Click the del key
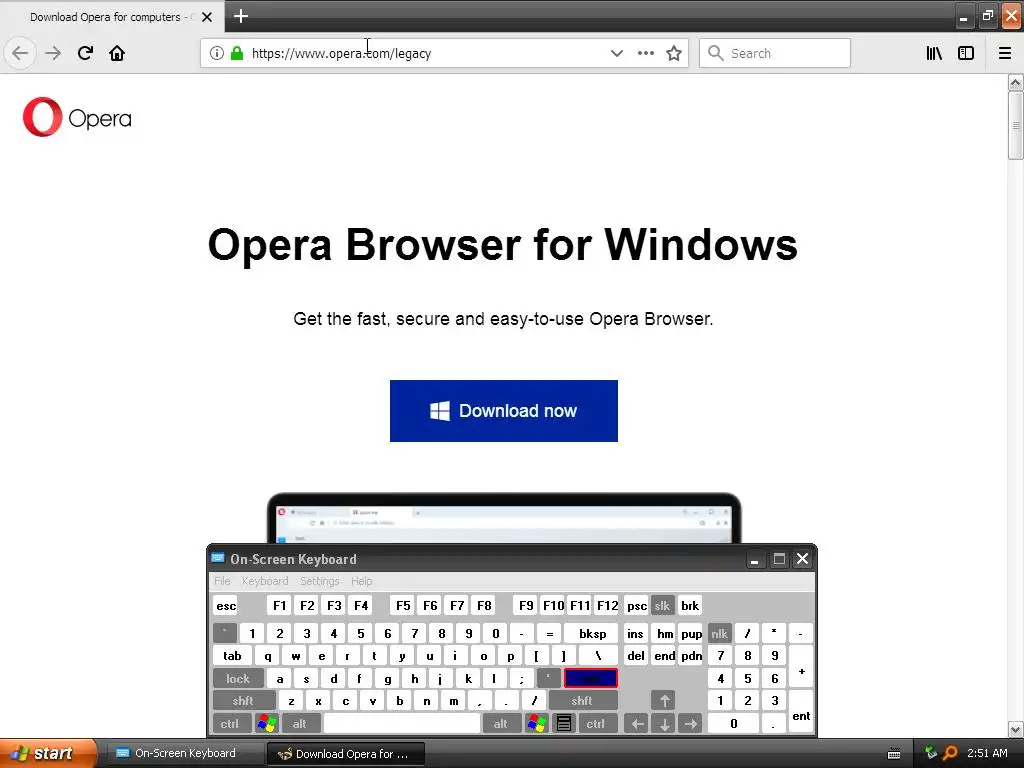Screen dimensions: 1024x768 point(636,656)
